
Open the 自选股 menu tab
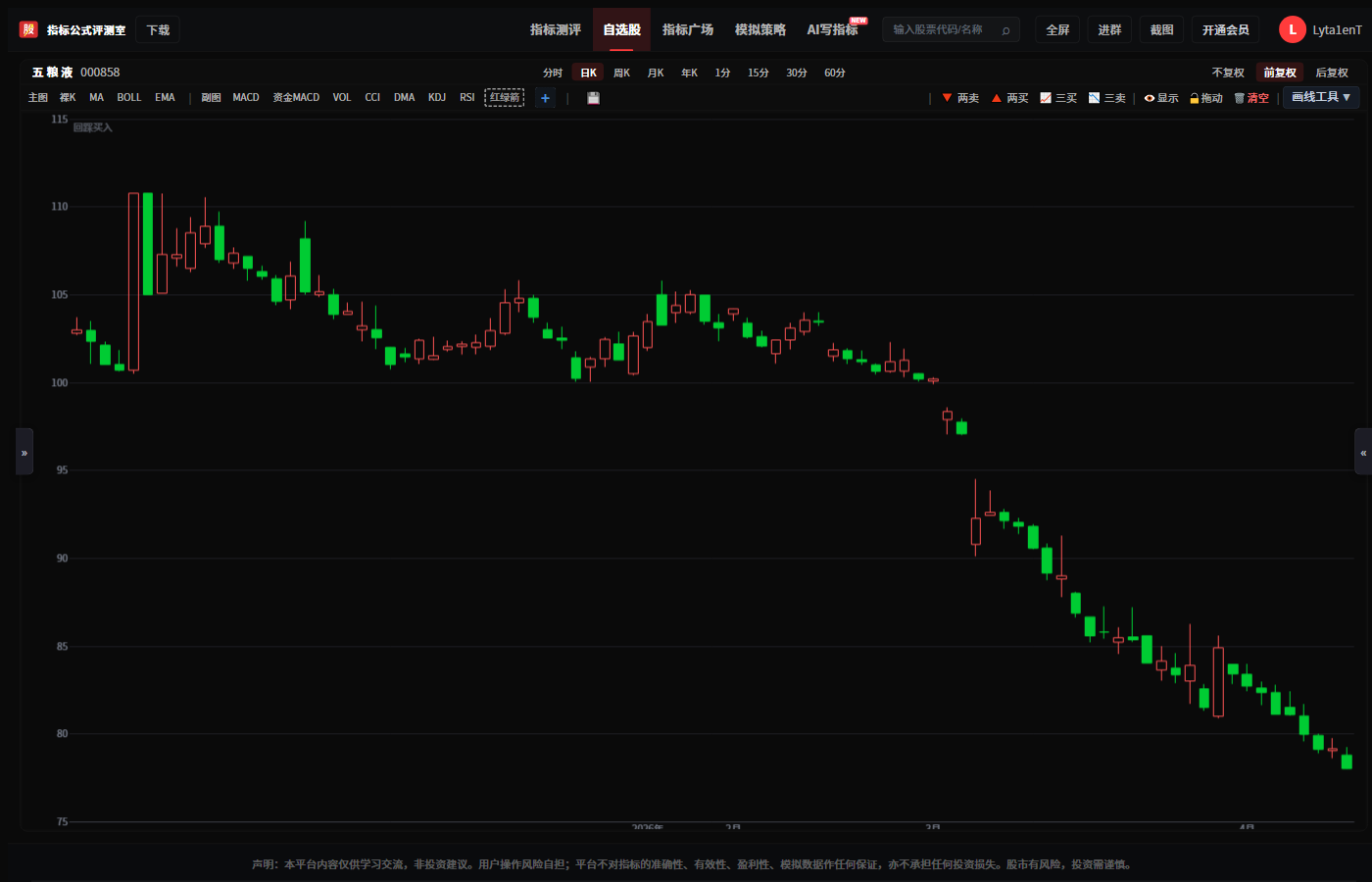click(621, 29)
